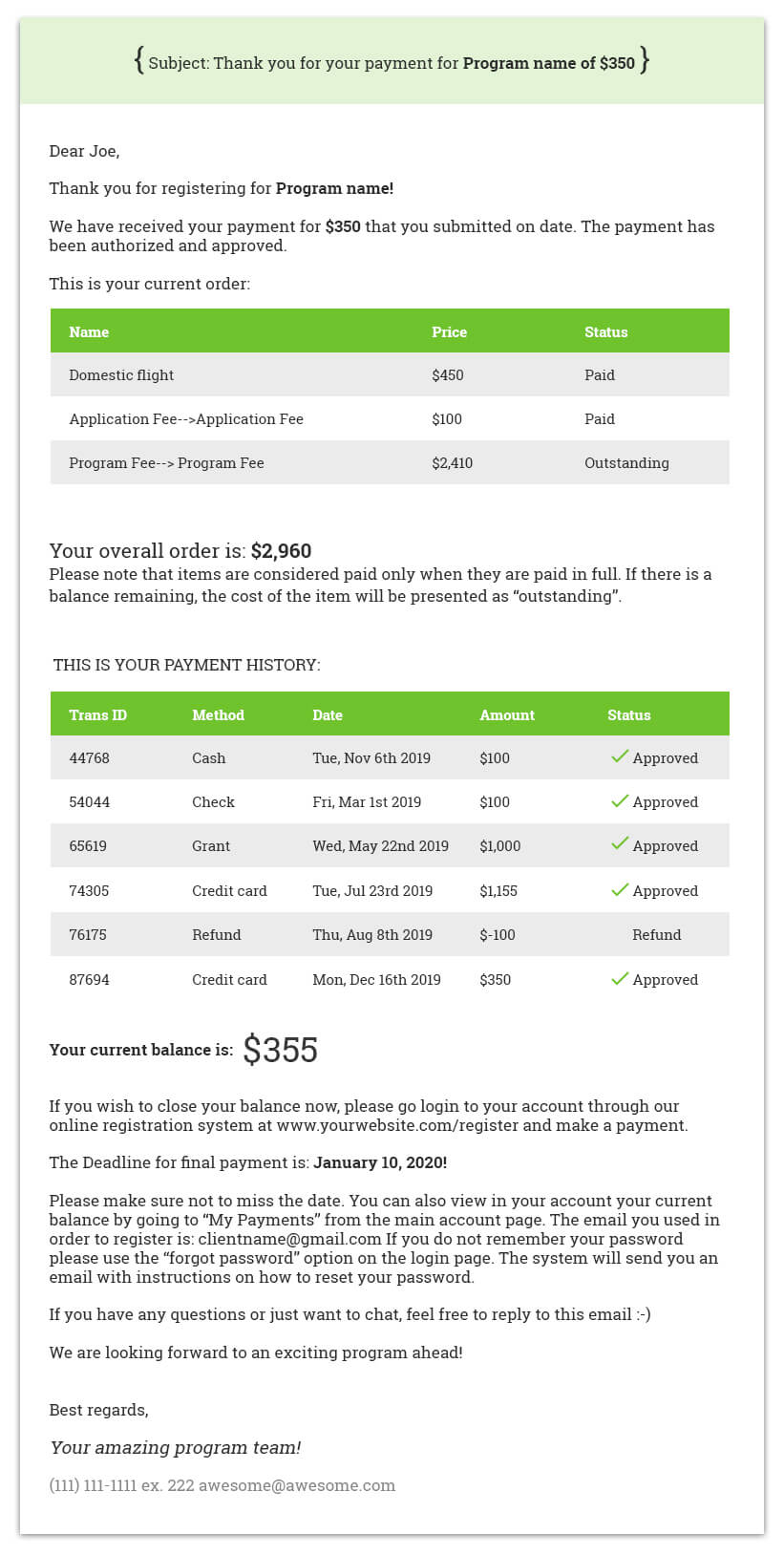Click the approved checkmark for Grant payment
Screen dimensions: 784x1555
click(x=620, y=844)
